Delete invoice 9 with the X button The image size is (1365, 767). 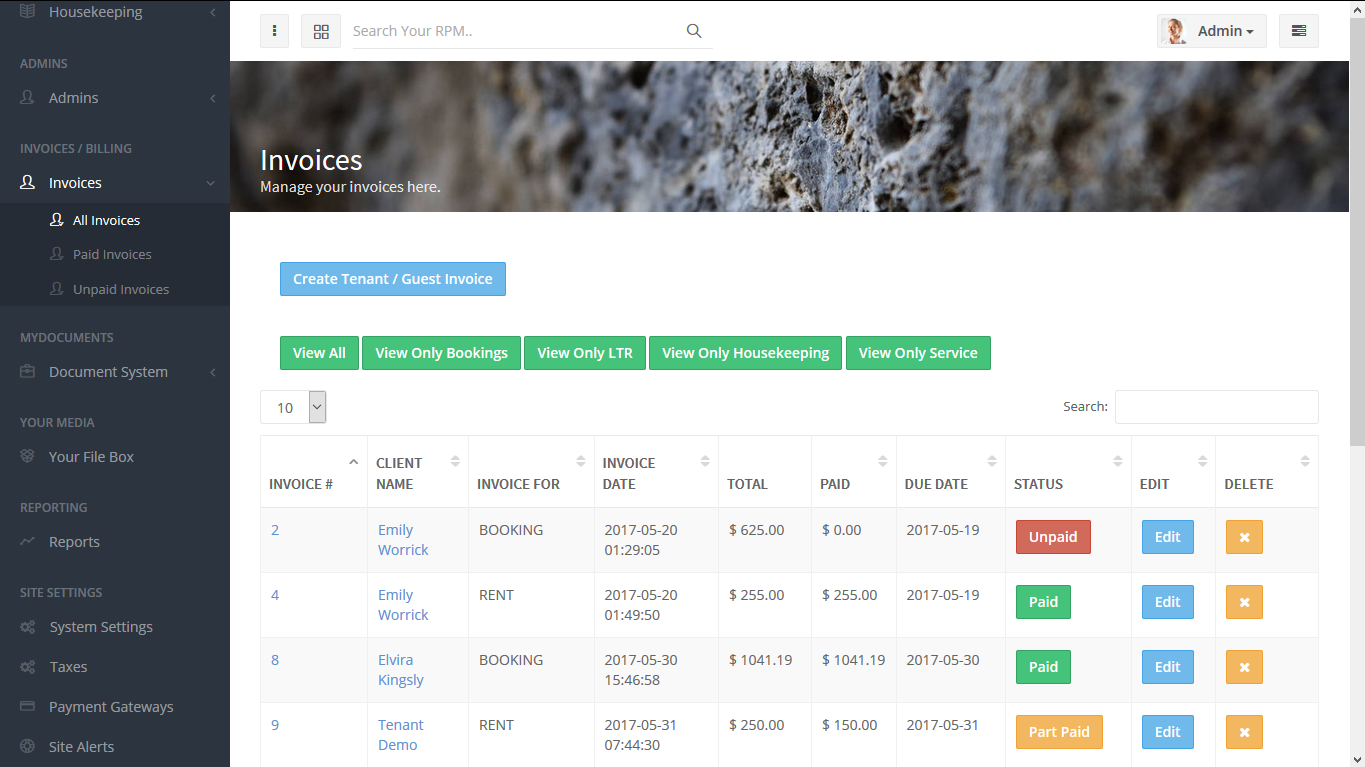[x=1244, y=732]
